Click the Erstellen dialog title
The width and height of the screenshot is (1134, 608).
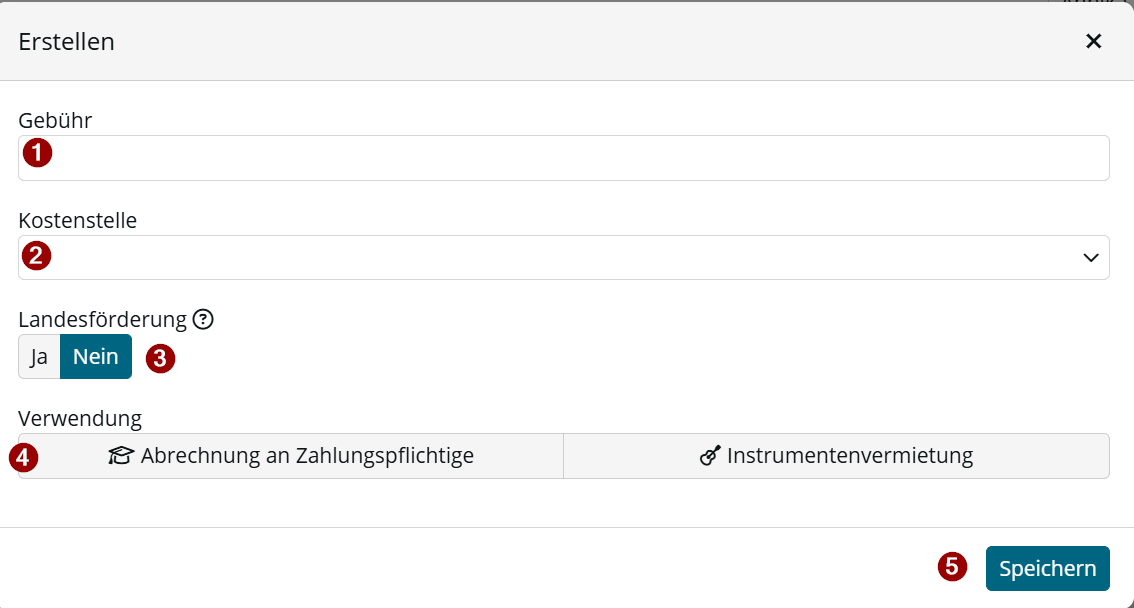click(67, 41)
